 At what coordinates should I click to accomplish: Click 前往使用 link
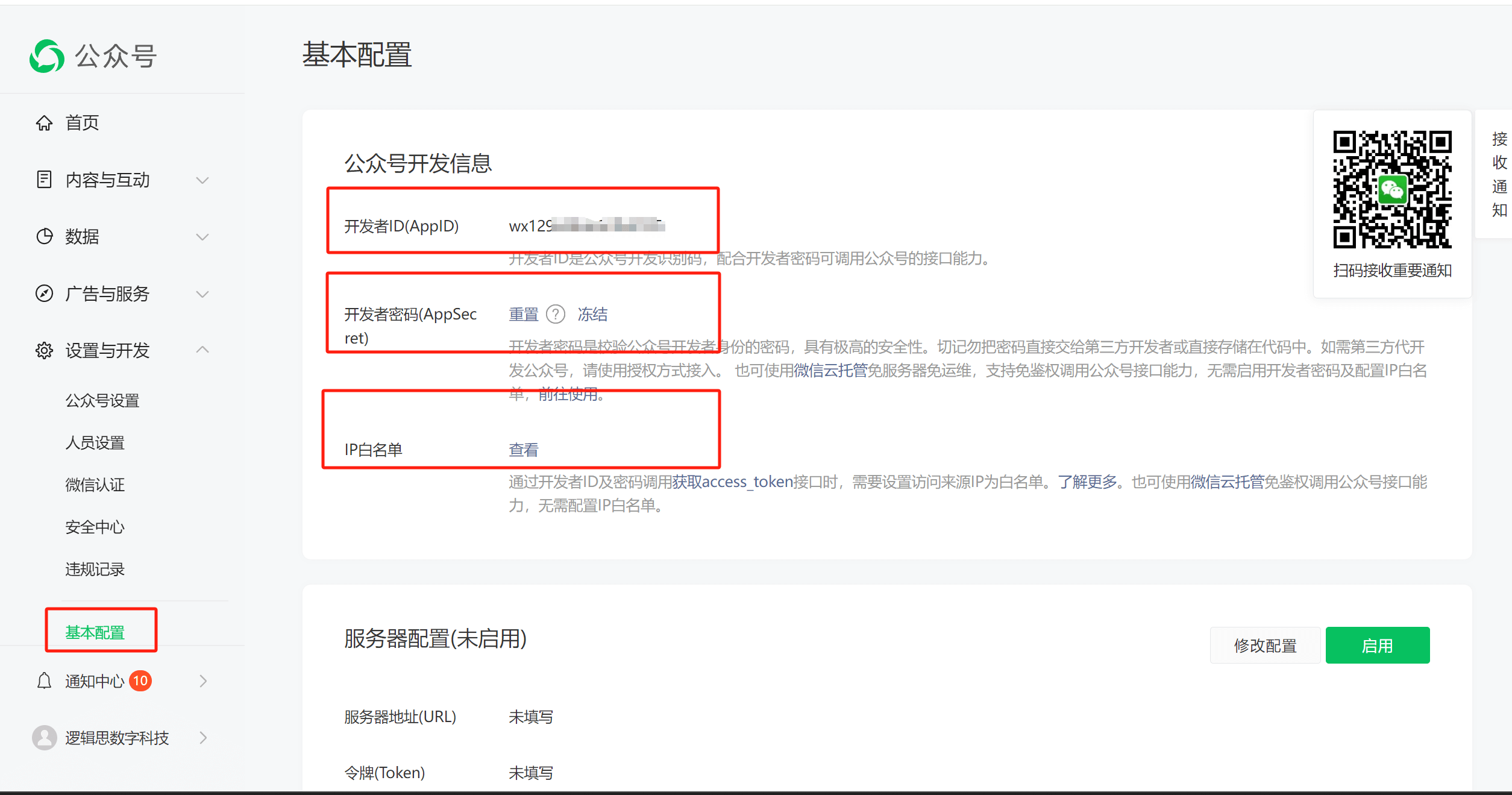pos(568,395)
